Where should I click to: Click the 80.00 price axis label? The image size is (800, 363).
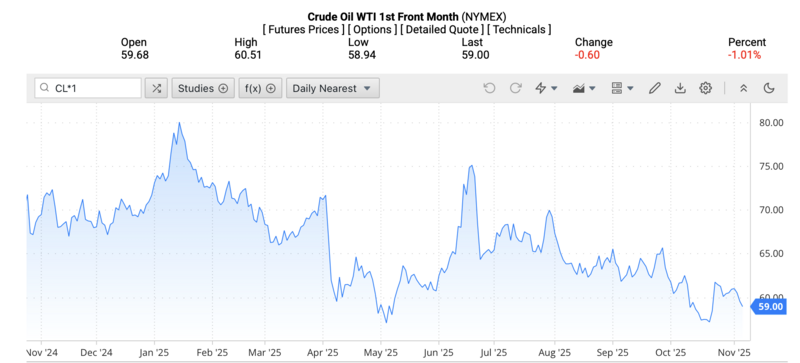771,123
